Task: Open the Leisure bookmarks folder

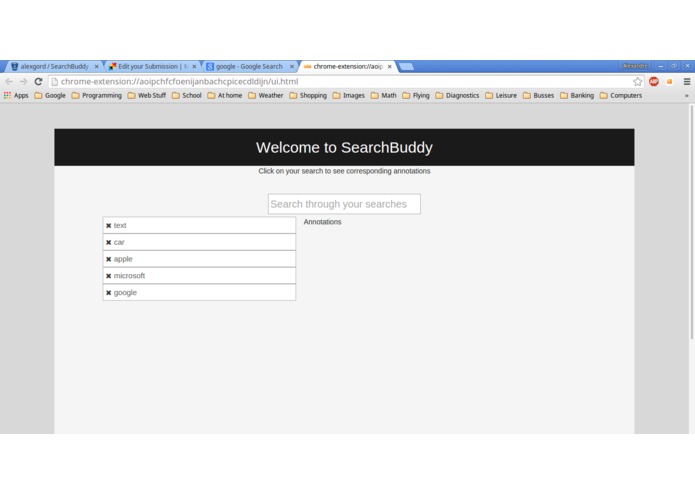Action: 501,95
